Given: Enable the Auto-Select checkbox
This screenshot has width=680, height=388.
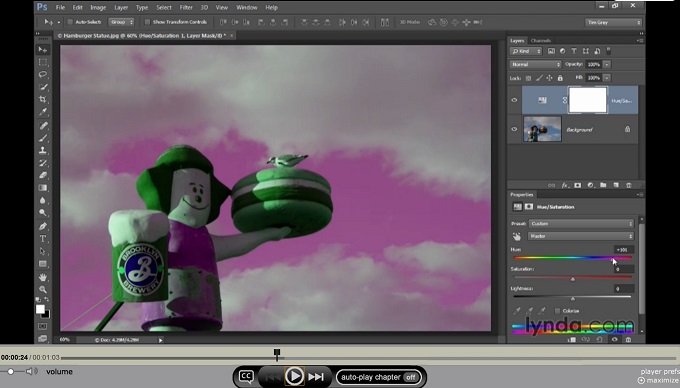Looking at the screenshot, I should click(70, 22).
